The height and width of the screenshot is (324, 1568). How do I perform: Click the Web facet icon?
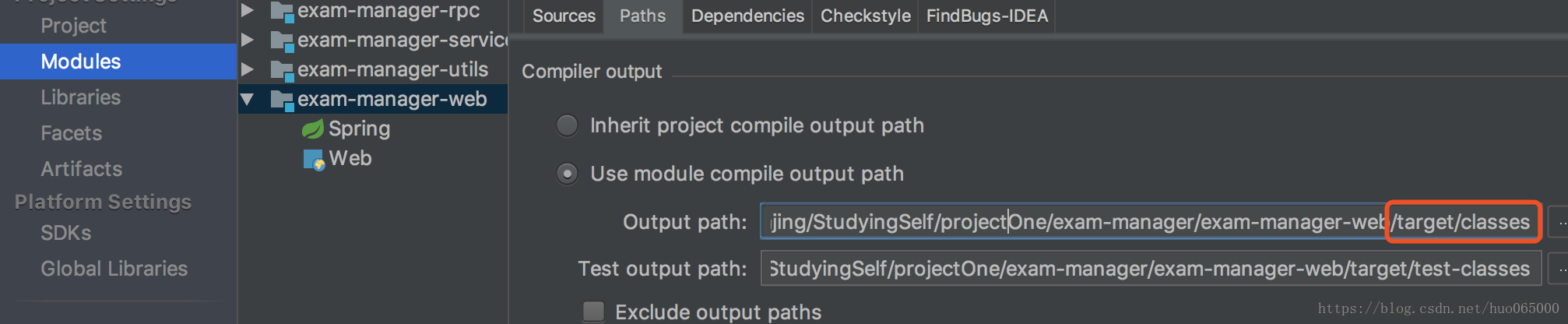[x=314, y=160]
